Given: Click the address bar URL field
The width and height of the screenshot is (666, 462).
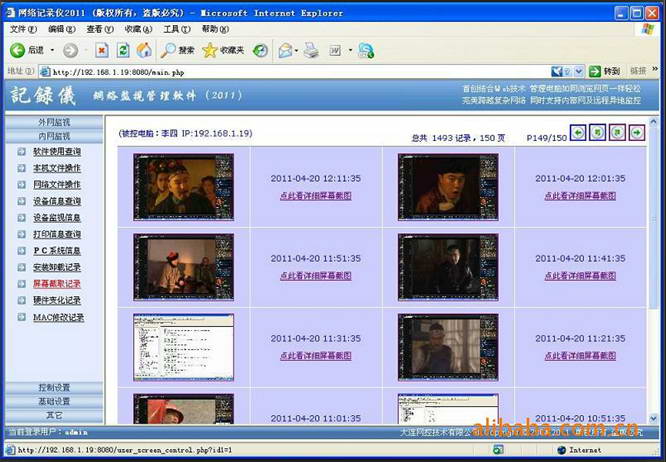Looking at the screenshot, I should (x=300, y=71).
